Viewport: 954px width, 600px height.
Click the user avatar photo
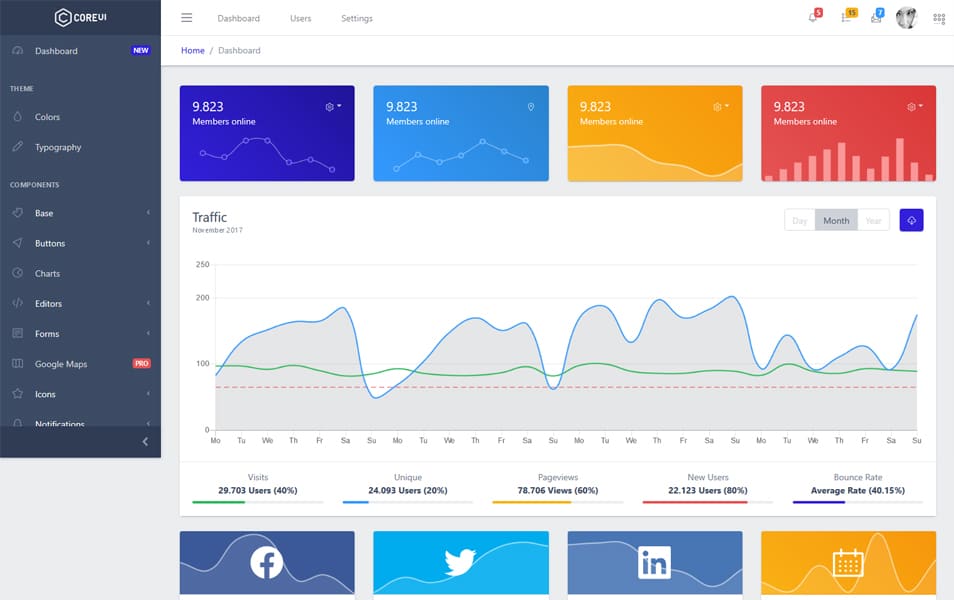pos(907,16)
